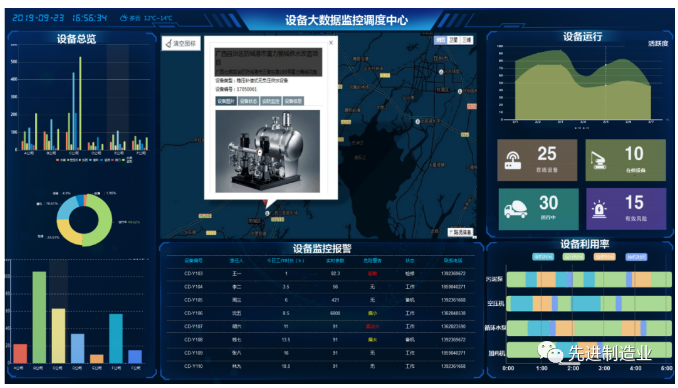Select the CD-Y106 row in the alarm table
This screenshot has width=678, height=388.
pos(321,313)
